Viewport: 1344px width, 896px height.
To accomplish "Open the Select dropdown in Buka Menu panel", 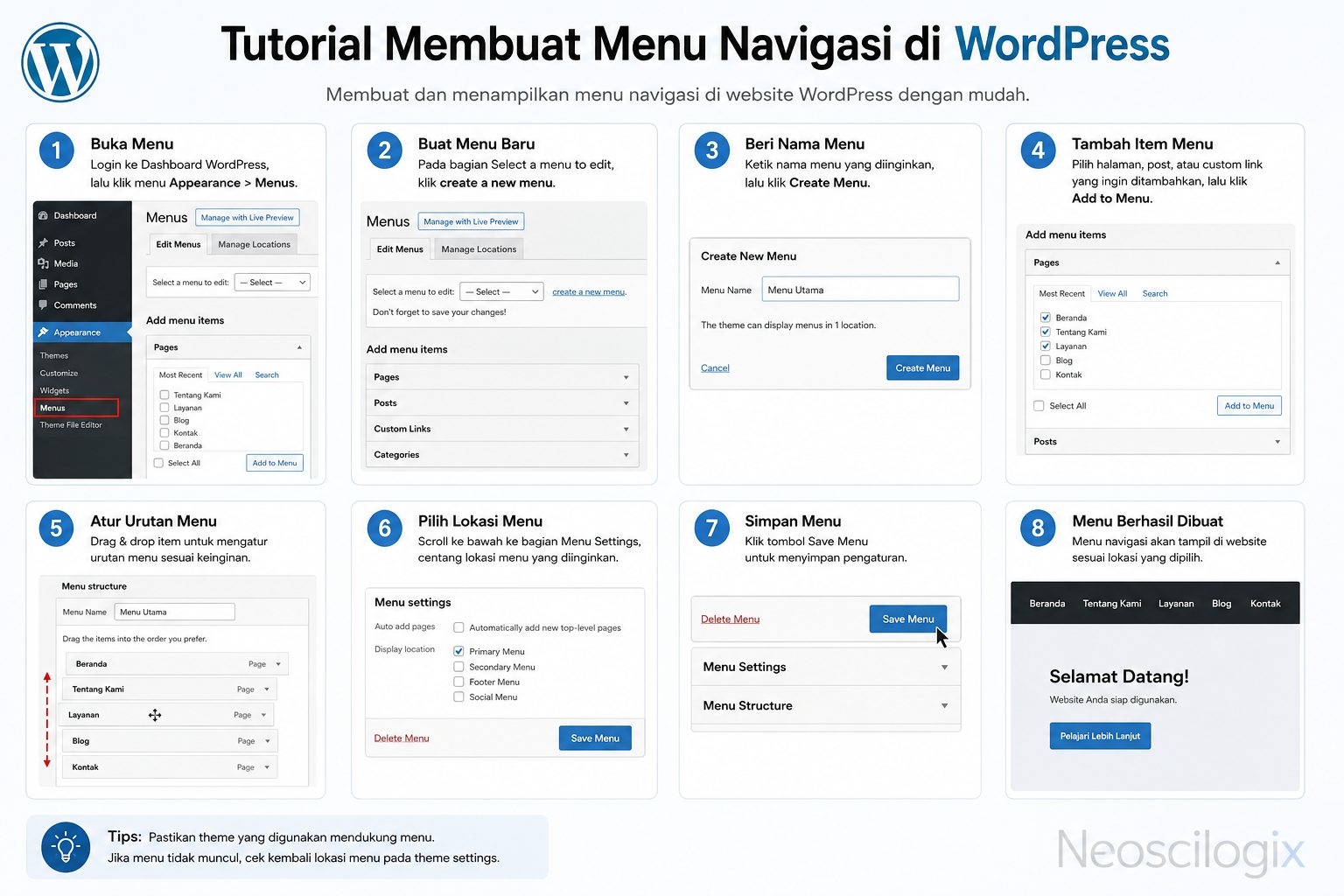I will (x=273, y=283).
